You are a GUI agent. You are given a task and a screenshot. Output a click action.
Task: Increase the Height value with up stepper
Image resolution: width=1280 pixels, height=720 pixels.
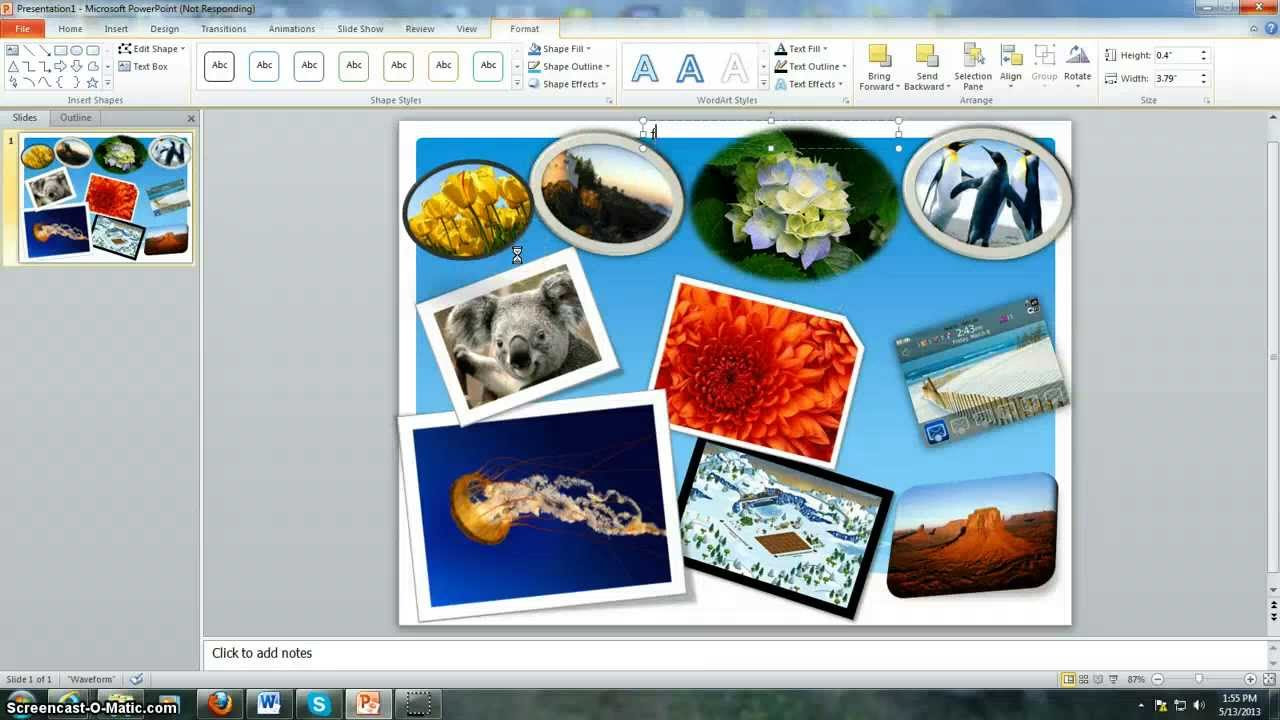point(1204,52)
